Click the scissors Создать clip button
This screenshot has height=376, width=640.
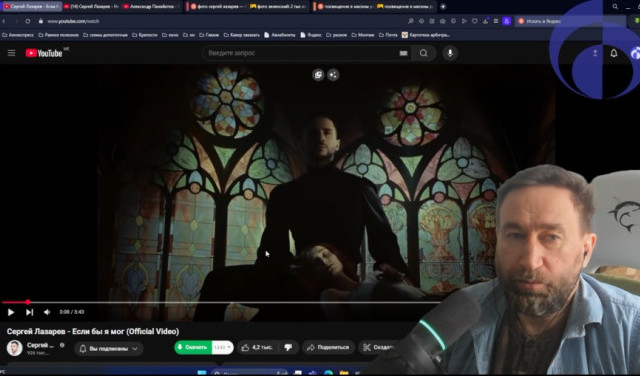point(379,347)
